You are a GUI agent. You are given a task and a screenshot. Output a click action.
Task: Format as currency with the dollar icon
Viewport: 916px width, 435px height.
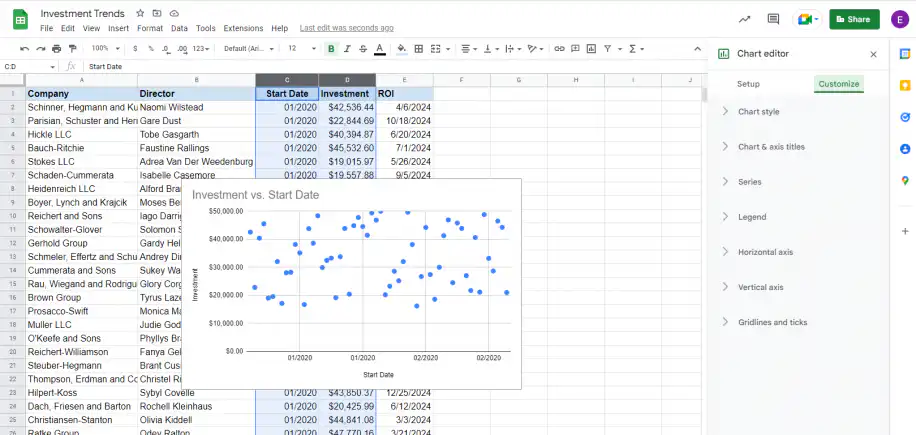[x=135, y=49]
